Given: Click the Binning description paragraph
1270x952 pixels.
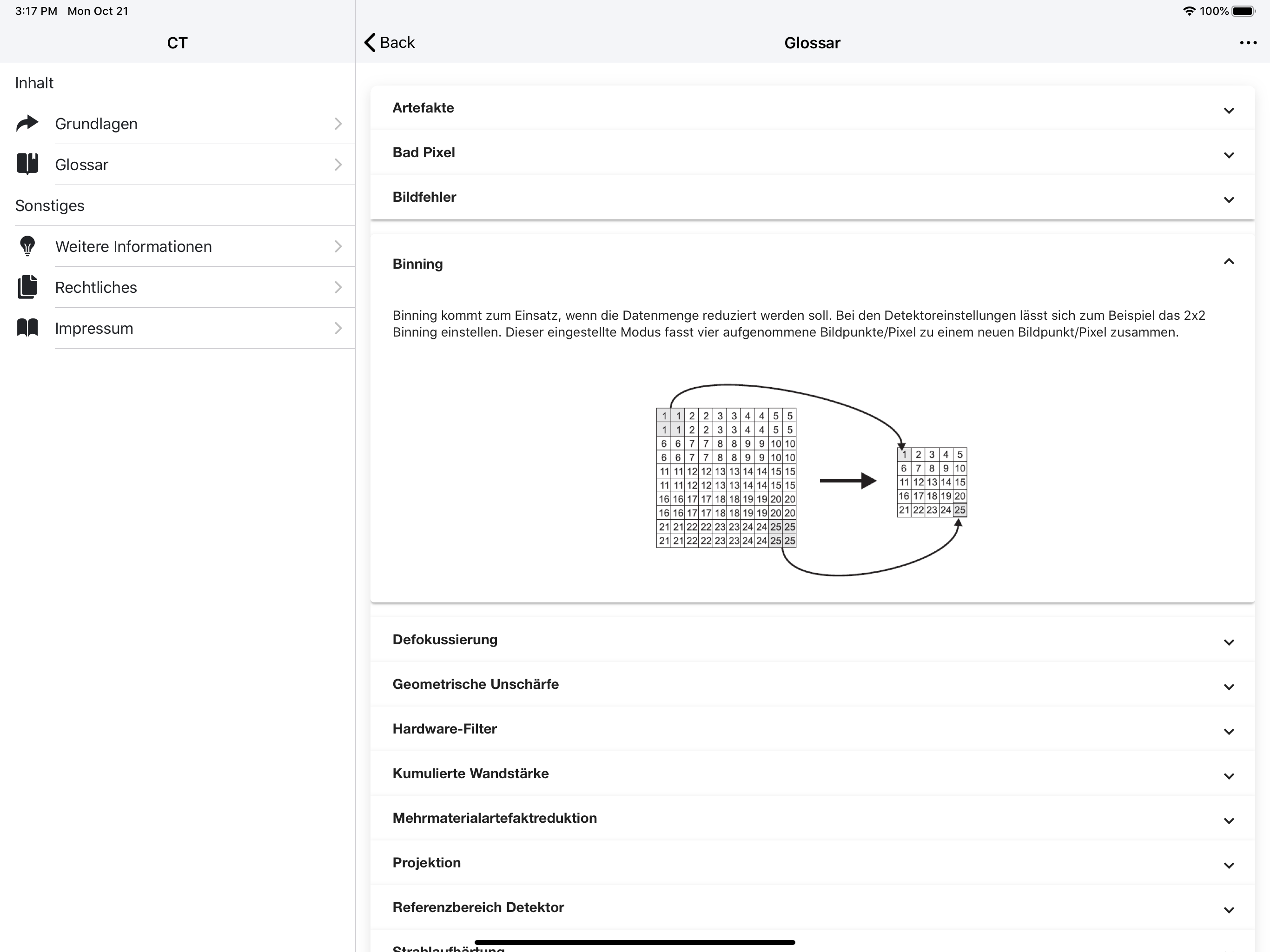Looking at the screenshot, I should (x=799, y=324).
